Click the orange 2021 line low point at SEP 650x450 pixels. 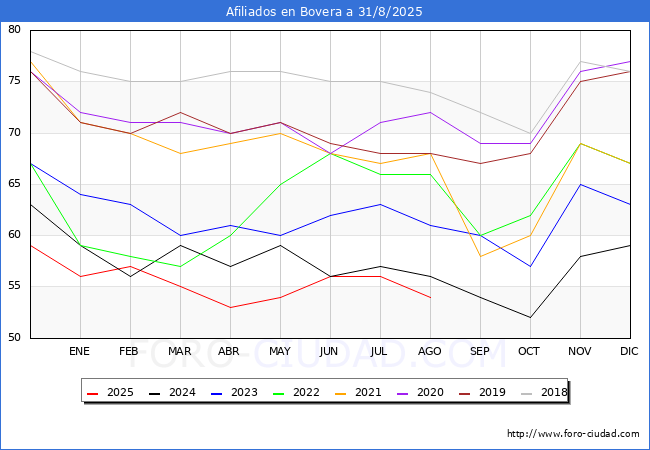[x=480, y=256]
